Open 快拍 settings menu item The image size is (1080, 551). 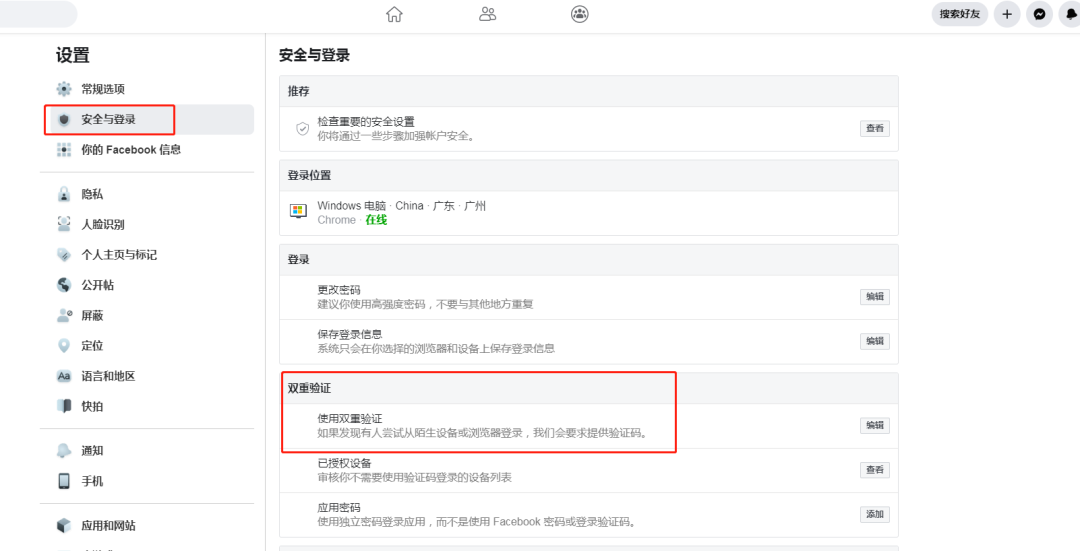(147, 406)
